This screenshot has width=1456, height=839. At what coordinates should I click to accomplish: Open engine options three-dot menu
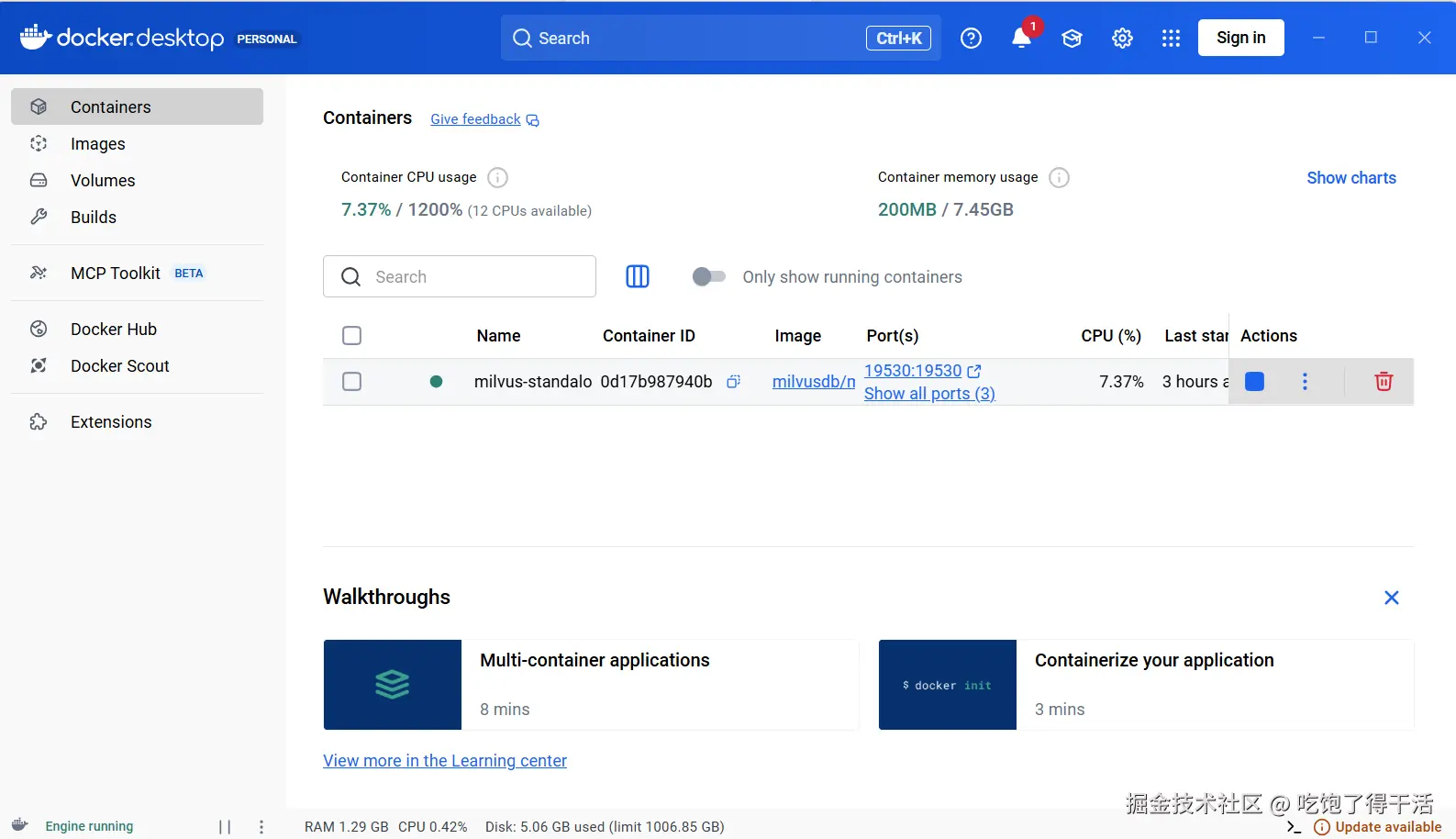point(261,826)
